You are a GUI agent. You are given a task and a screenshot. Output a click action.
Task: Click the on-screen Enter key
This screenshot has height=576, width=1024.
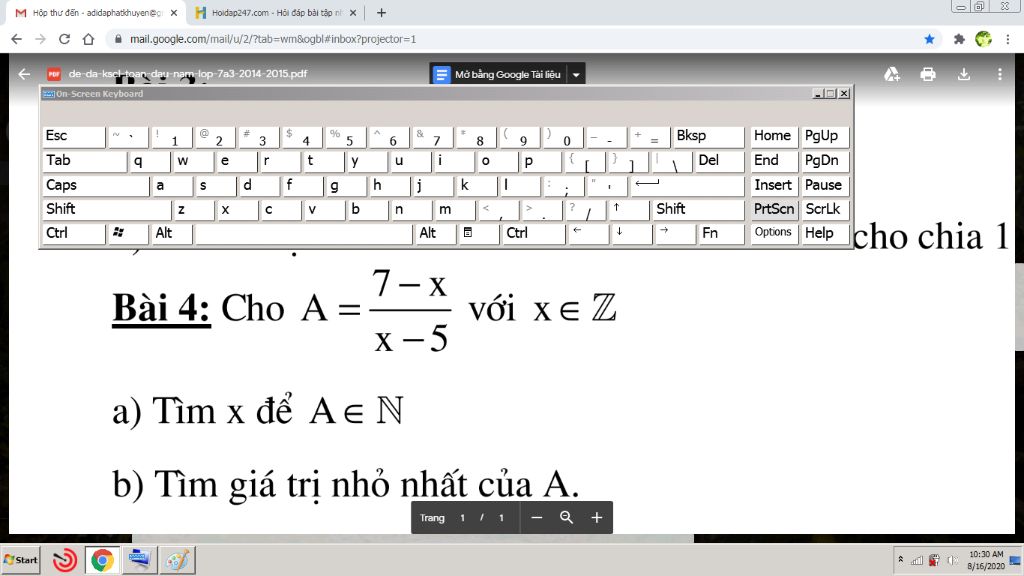[687, 185]
